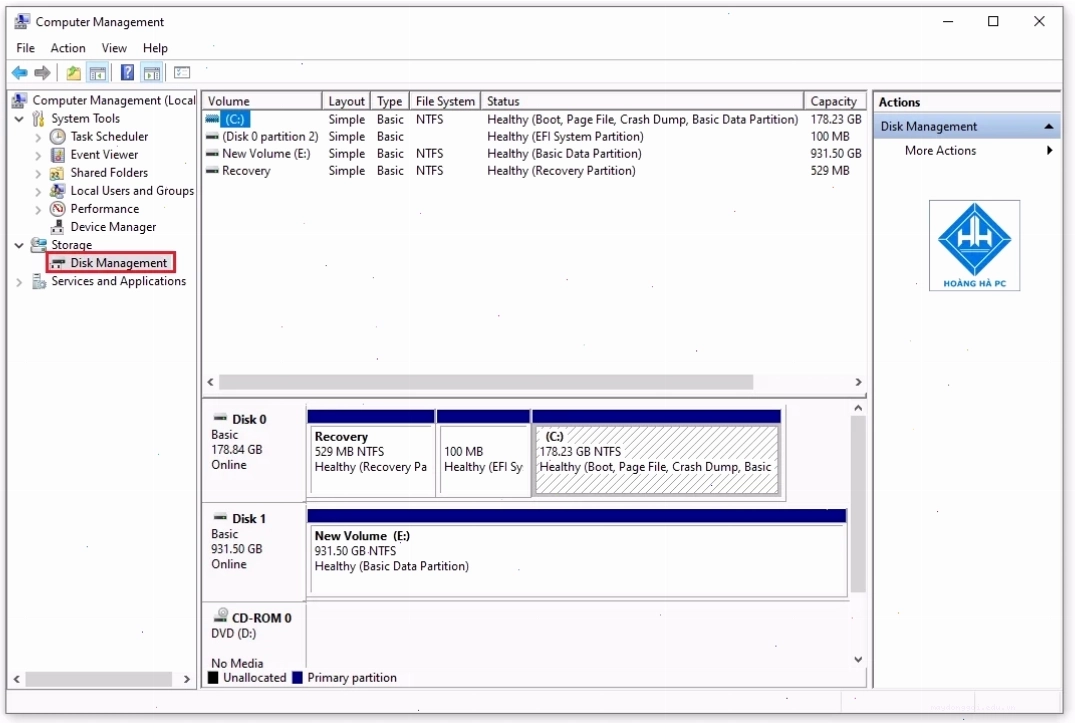Click the Recovery volume row icon

coord(213,171)
